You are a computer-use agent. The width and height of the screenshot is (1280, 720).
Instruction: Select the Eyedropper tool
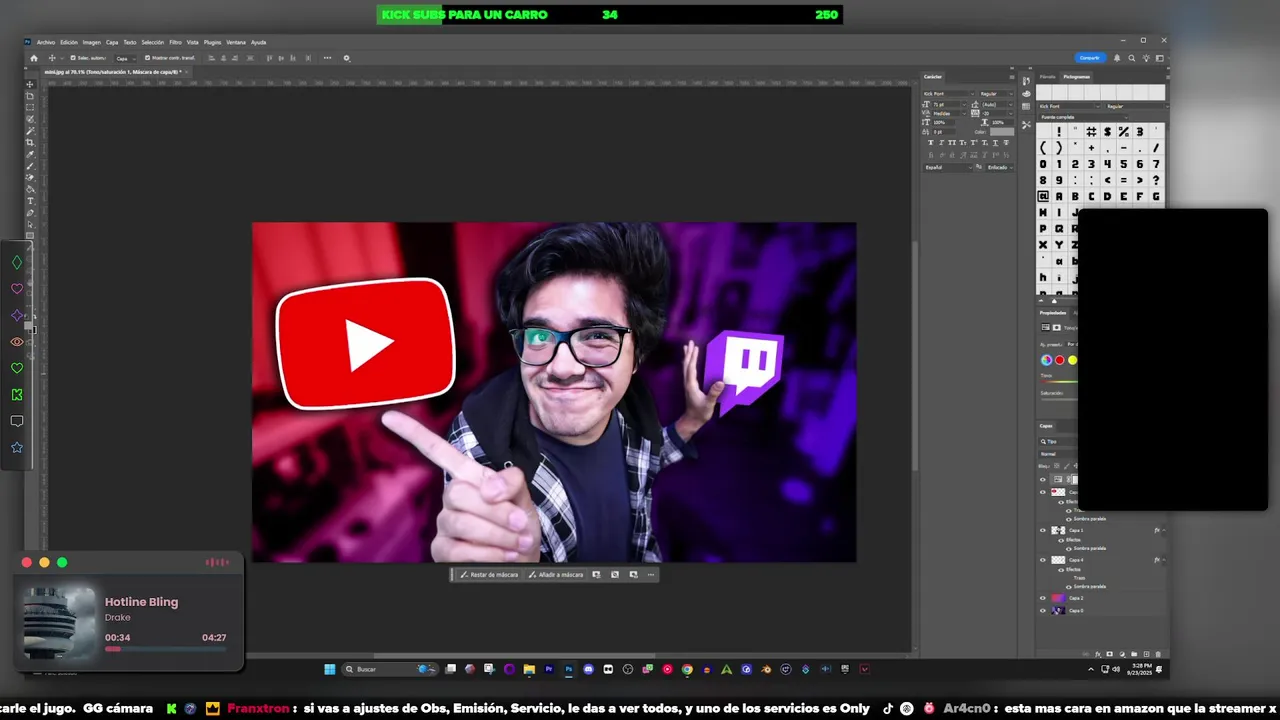pos(29,155)
